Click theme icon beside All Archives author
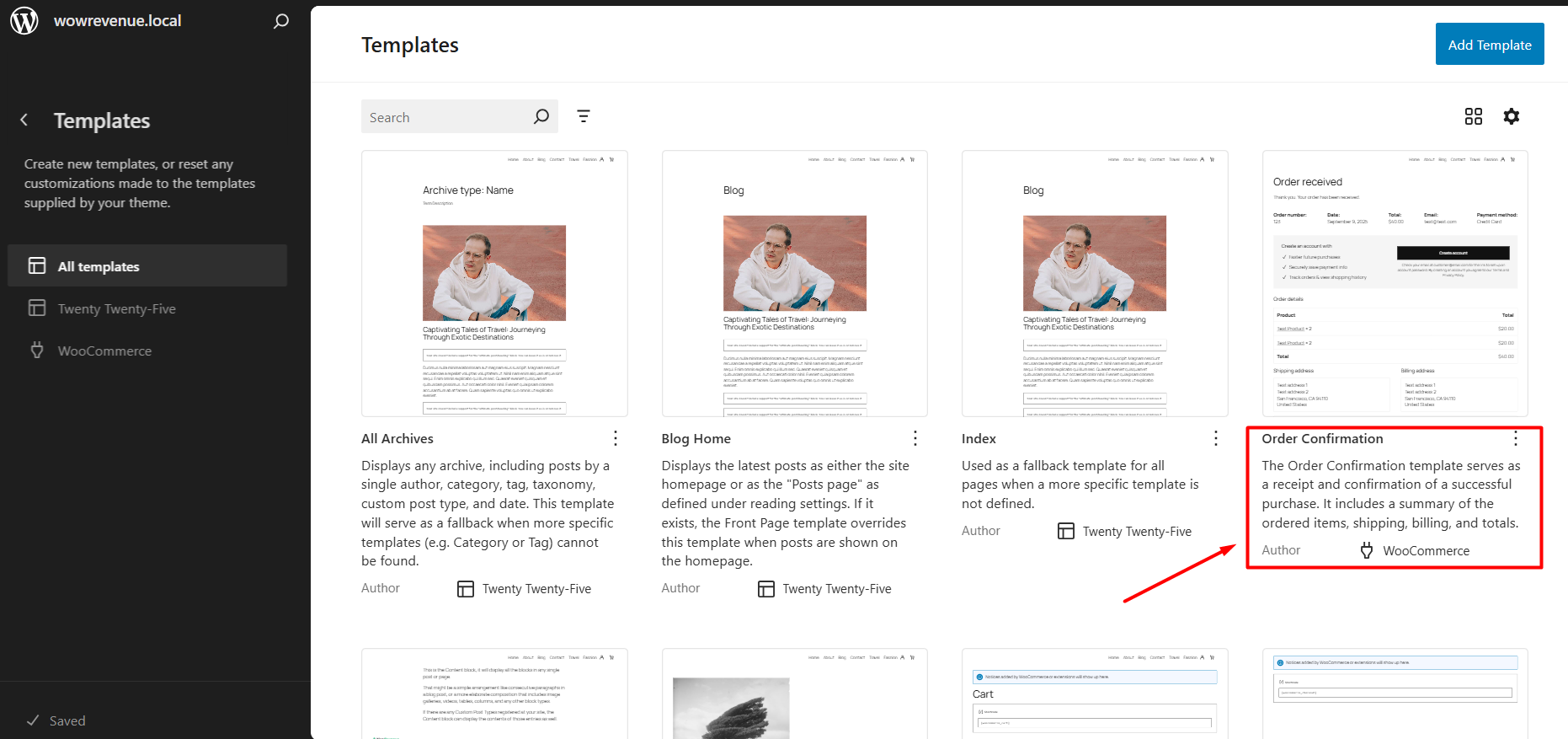Screen dimensions: 1568x739 (x=466, y=589)
